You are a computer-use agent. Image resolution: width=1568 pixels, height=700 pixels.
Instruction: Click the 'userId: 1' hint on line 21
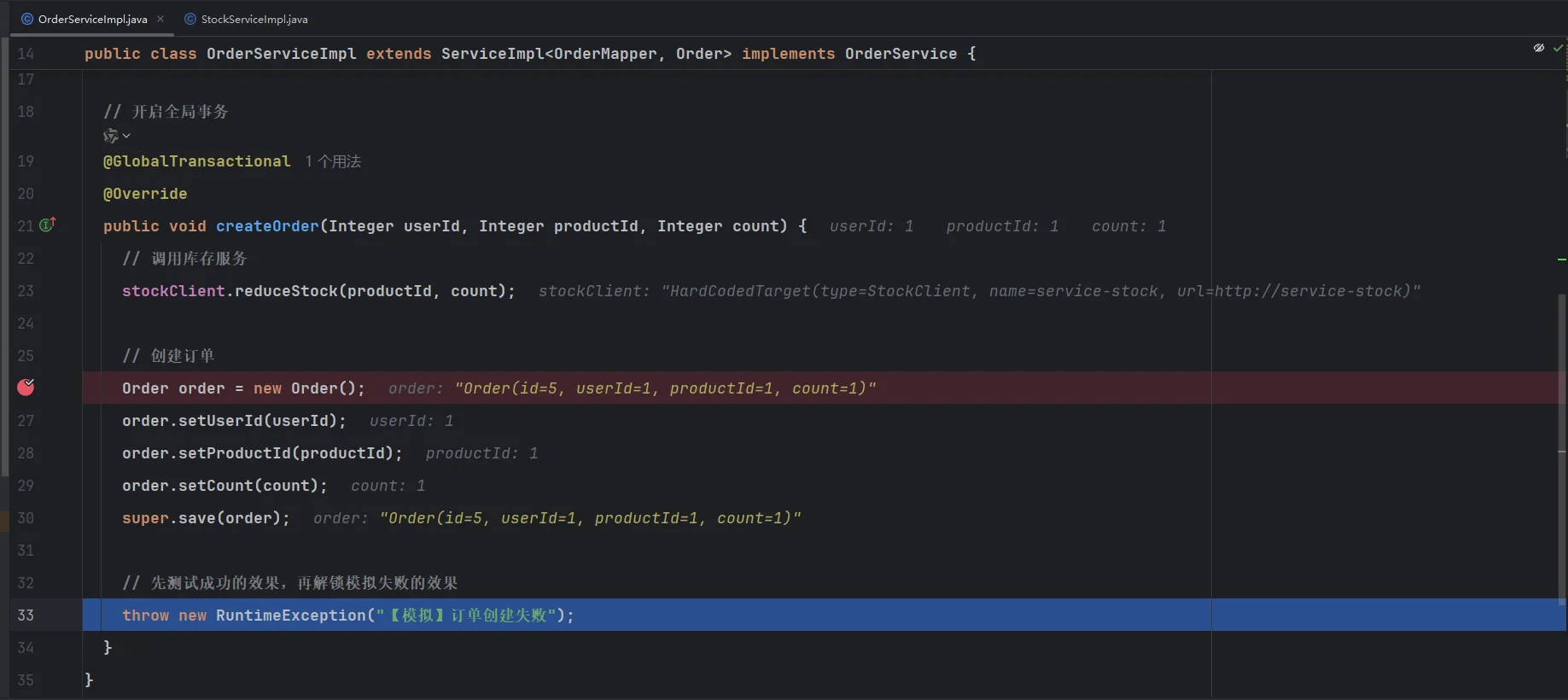click(x=871, y=226)
